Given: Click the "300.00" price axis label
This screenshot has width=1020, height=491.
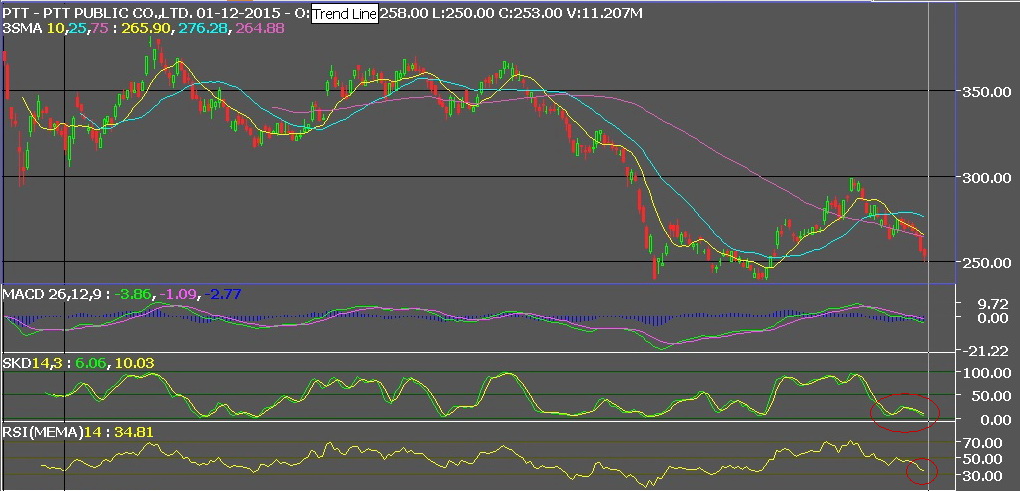Looking at the screenshot, I should click(987, 177).
